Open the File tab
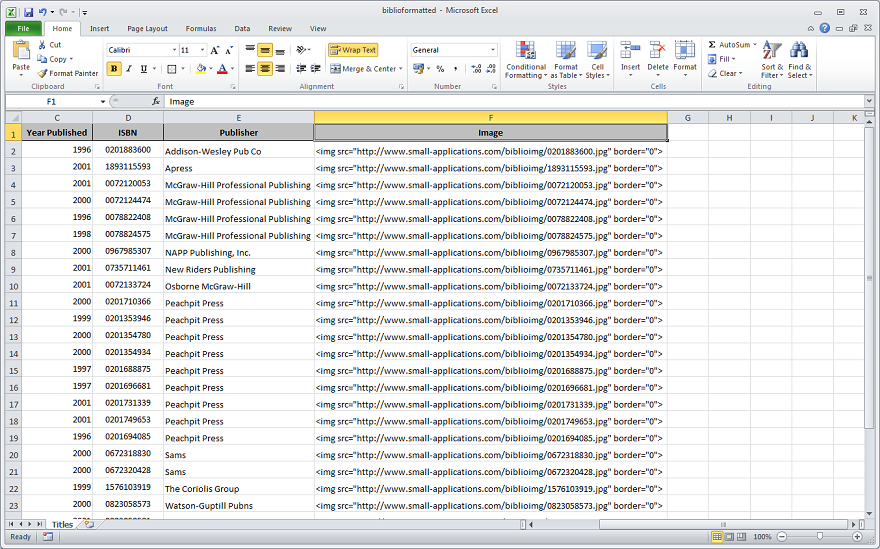 (x=24, y=29)
